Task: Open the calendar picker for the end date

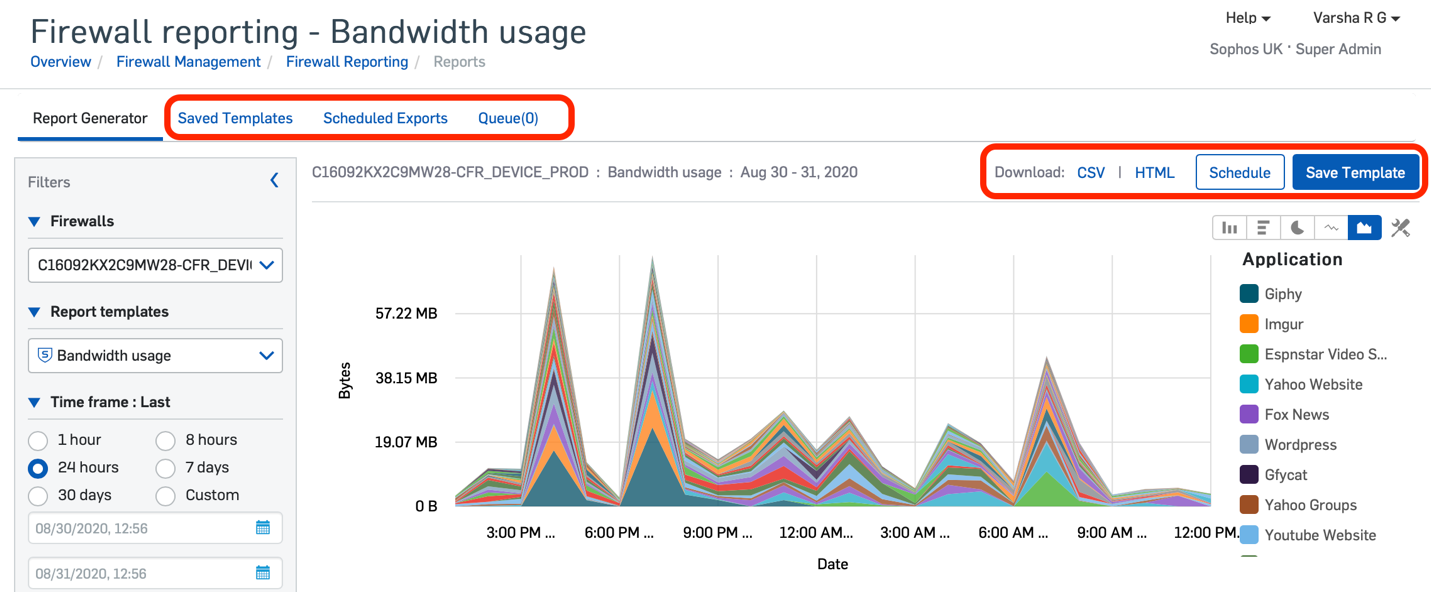Action: [x=263, y=572]
